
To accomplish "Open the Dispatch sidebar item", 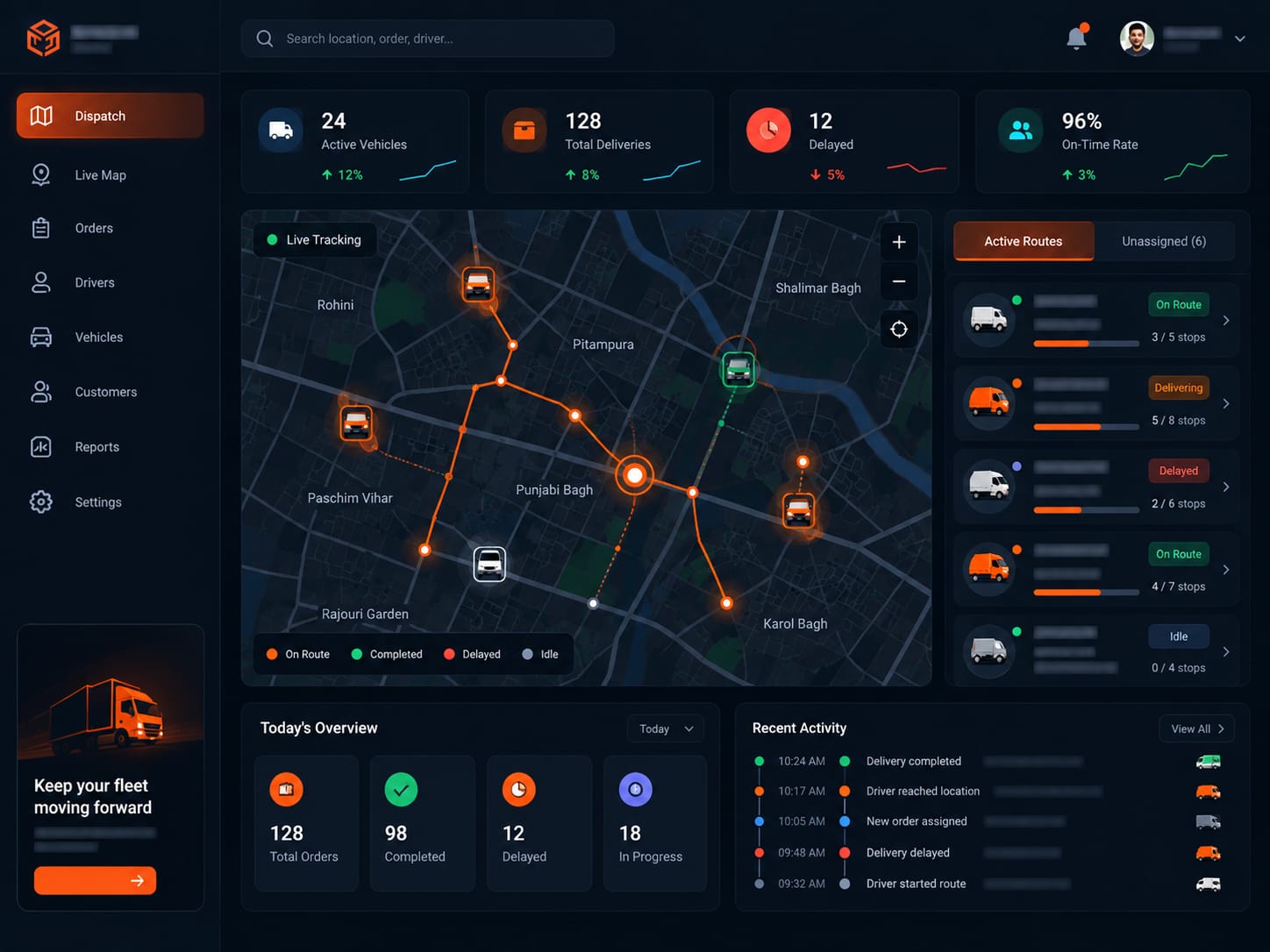I will (111, 116).
